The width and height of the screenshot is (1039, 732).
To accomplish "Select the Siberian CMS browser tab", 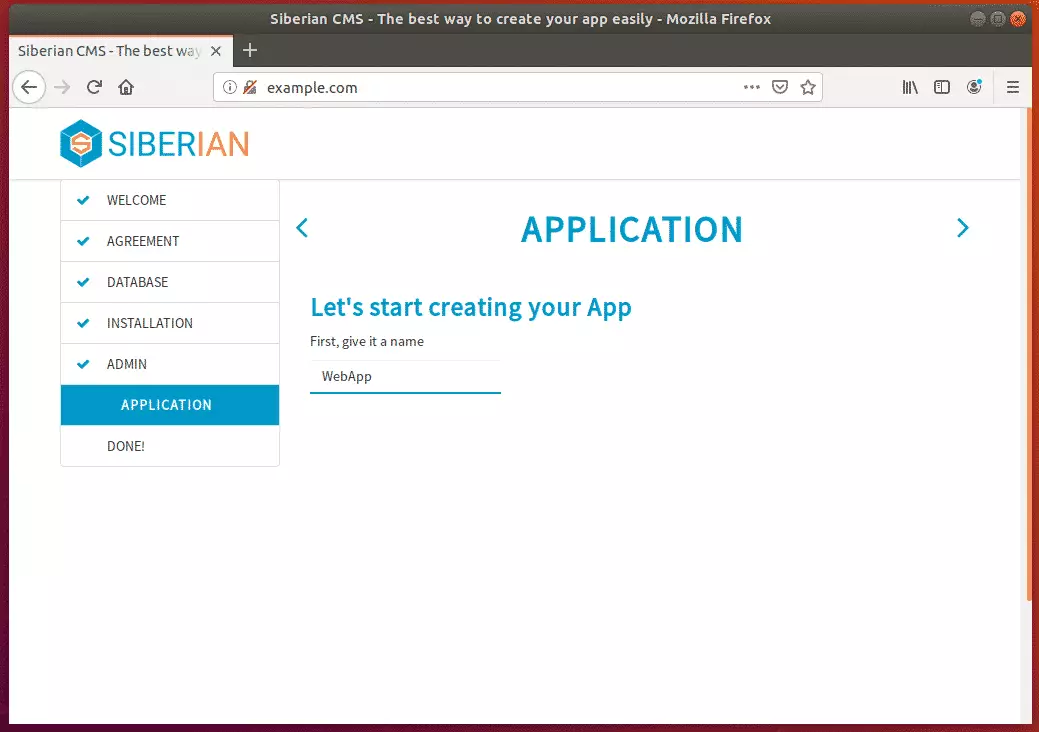I will pos(121,51).
